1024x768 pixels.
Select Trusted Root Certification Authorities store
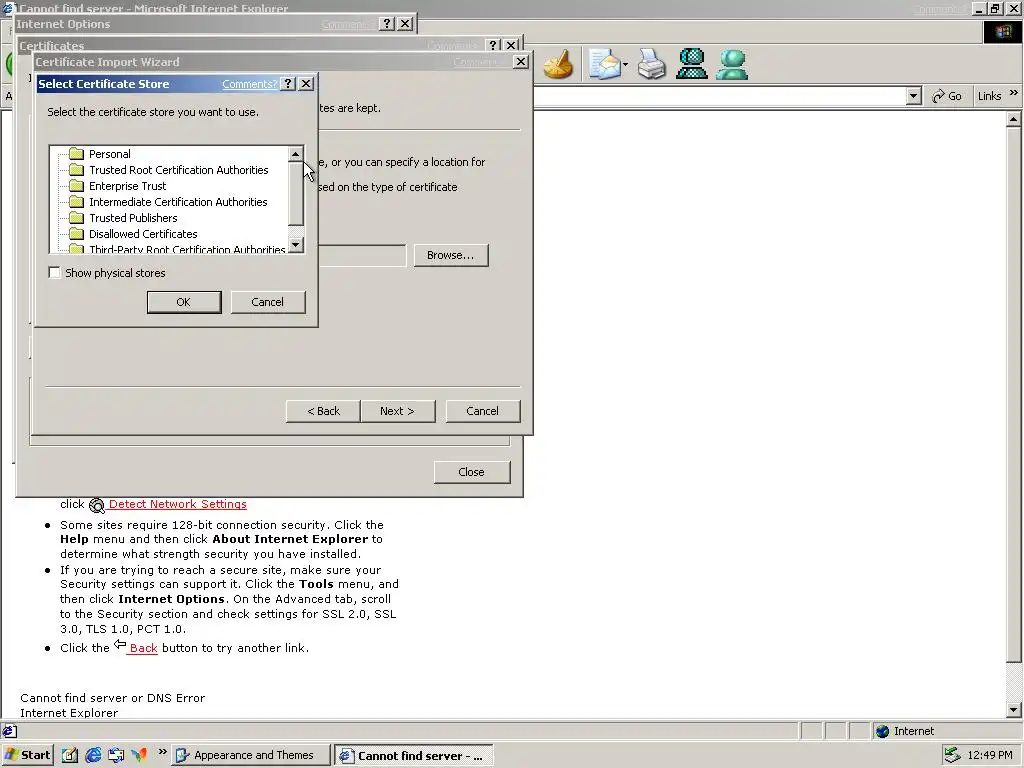pos(178,170)
